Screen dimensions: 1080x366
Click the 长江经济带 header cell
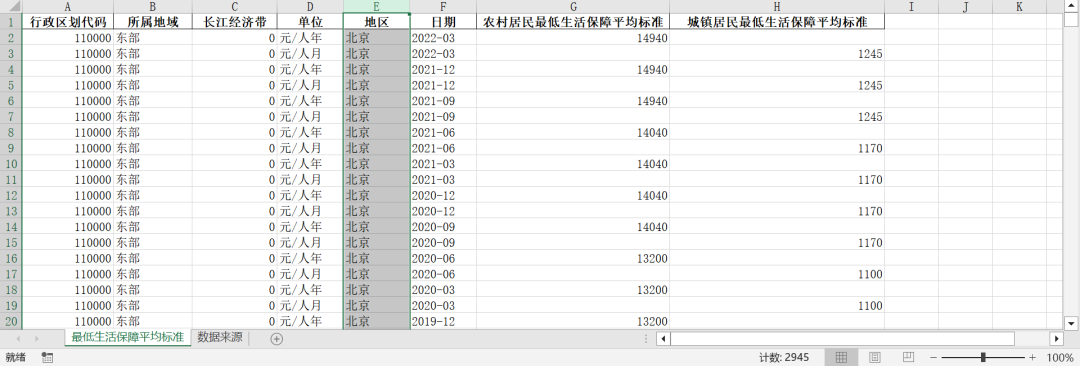[234, 21]
